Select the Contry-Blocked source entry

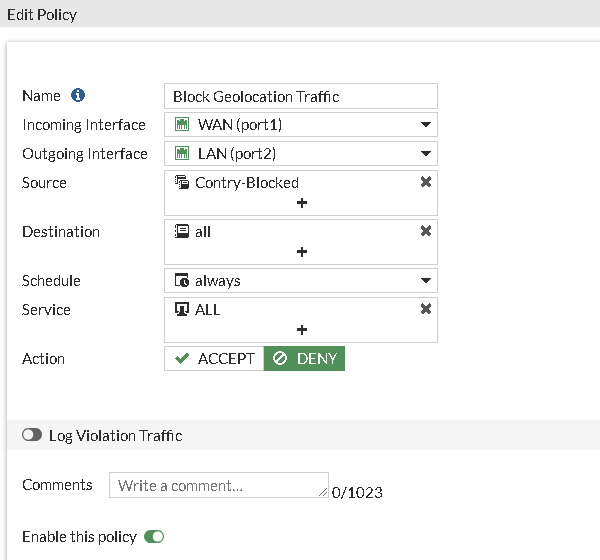click(247, 183)
